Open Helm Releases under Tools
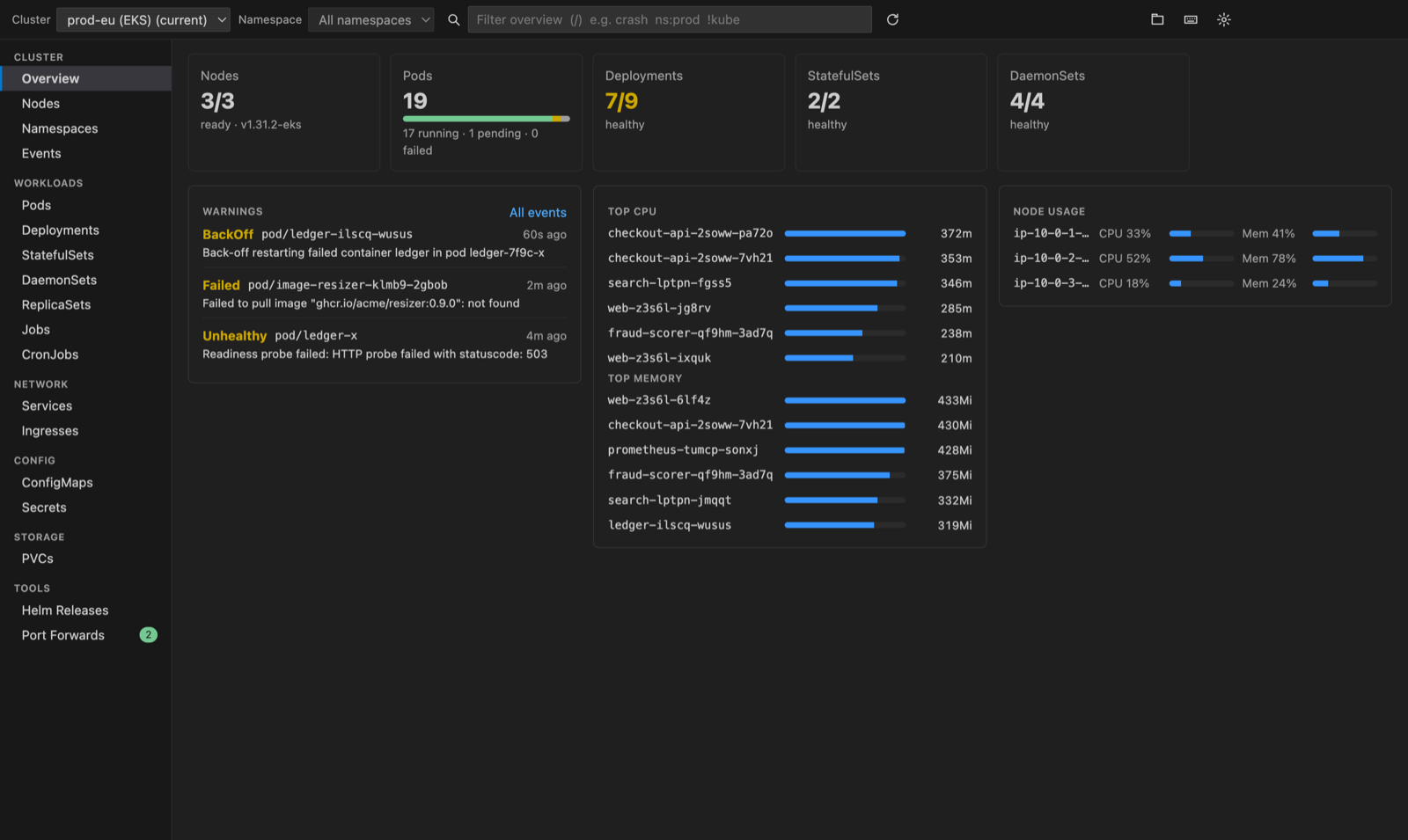 85,610
